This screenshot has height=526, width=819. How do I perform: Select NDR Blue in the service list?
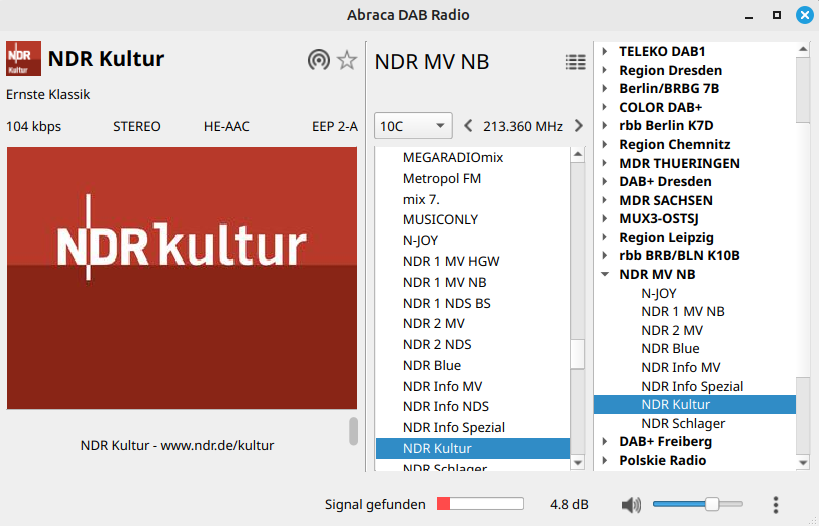[x=432, y=365]
